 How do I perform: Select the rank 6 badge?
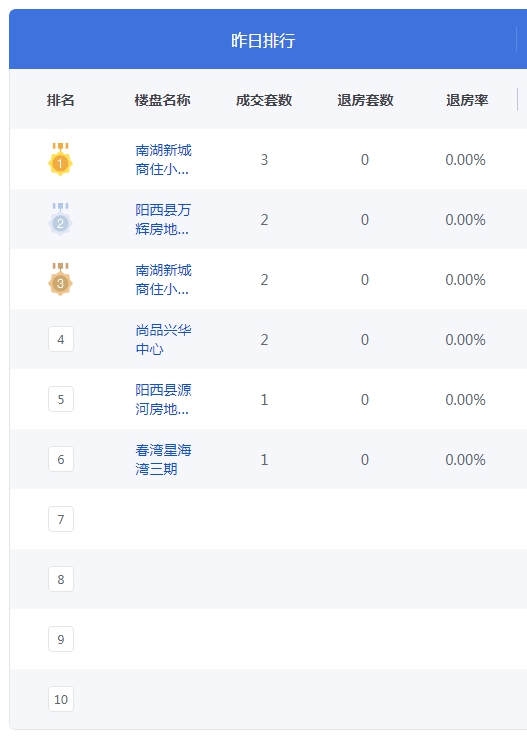61,459
